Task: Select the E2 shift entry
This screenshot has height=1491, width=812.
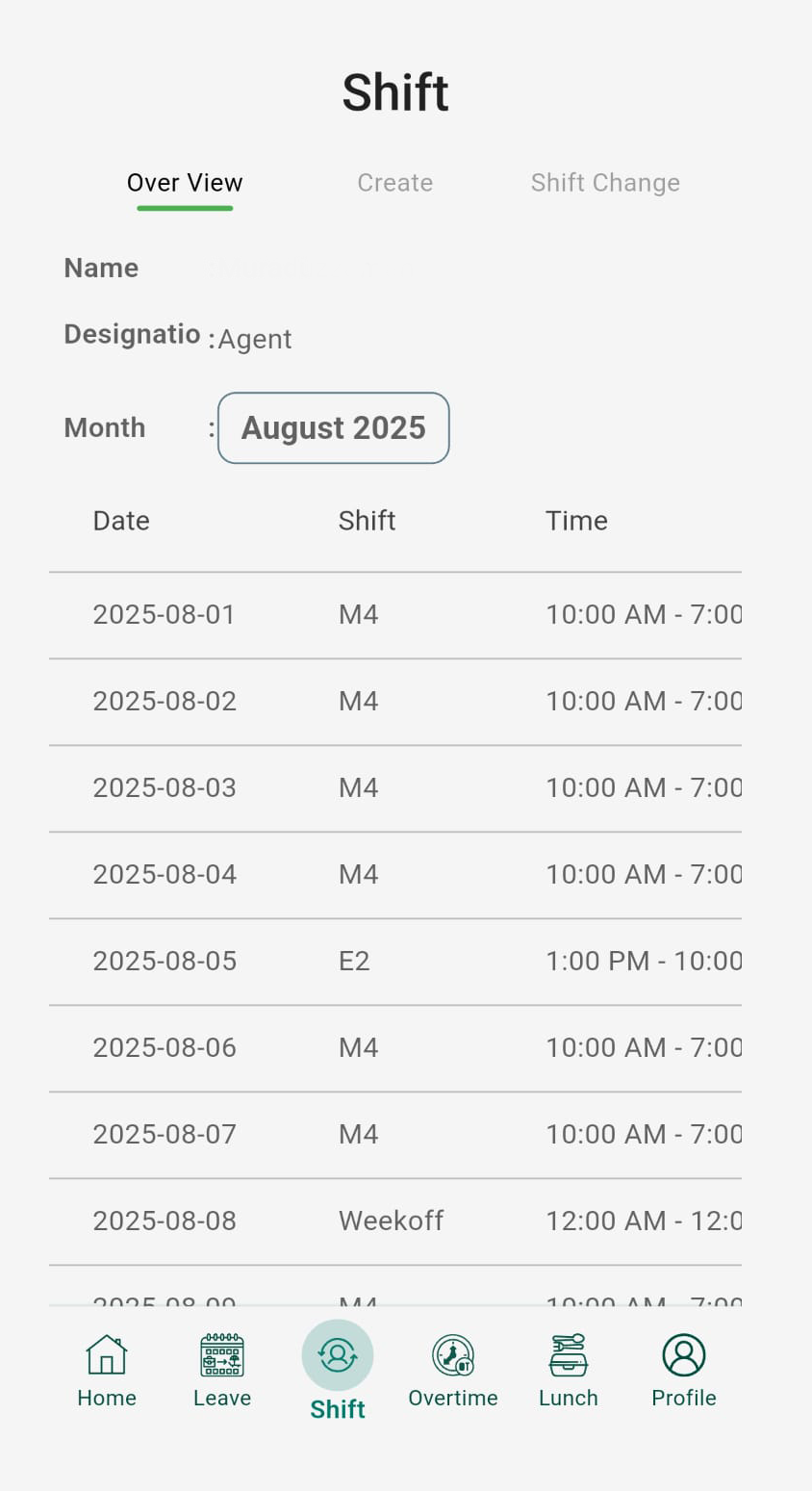Action: tap(354, 962)
